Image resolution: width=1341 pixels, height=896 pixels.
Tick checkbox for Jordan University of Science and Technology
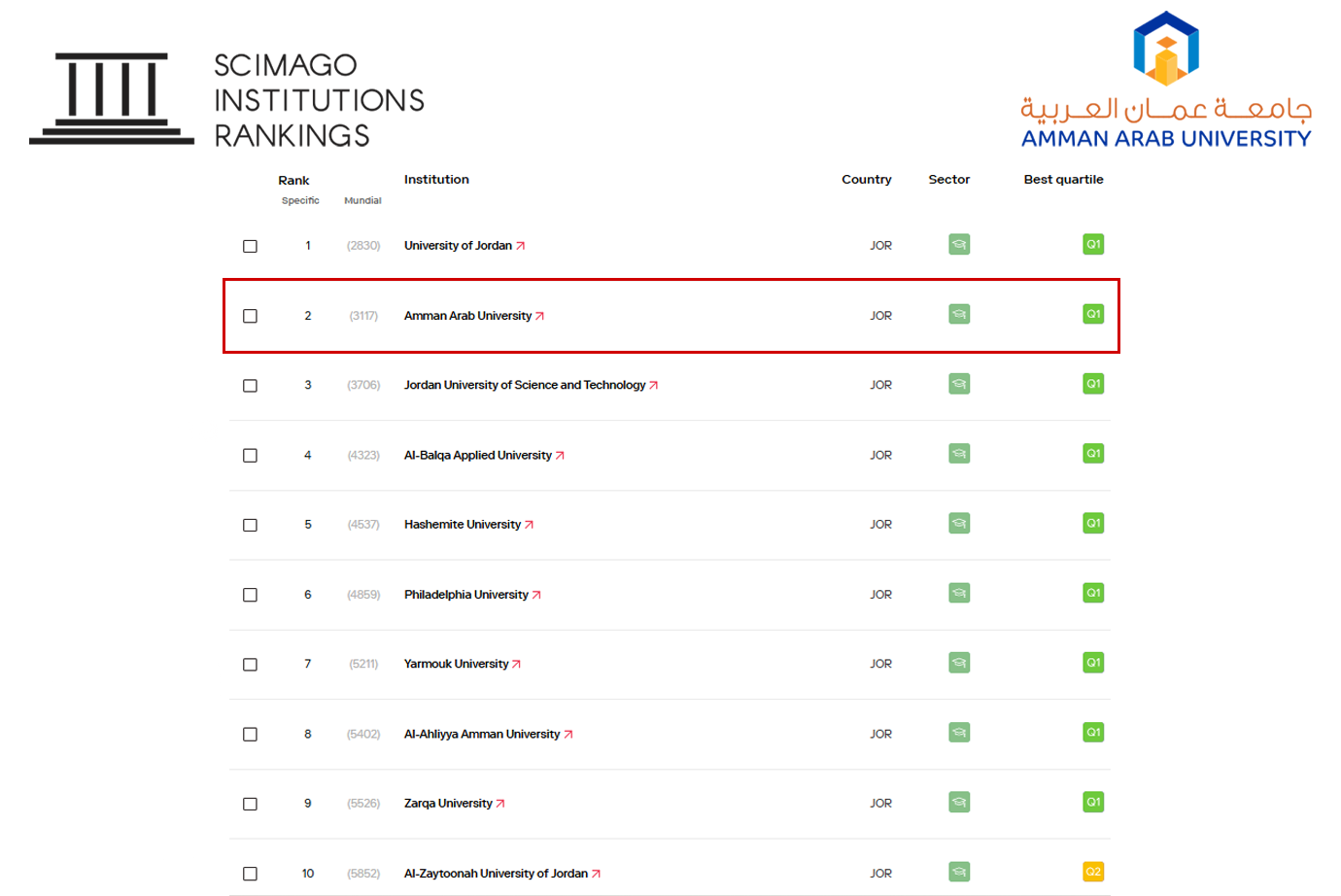(250, 386)
